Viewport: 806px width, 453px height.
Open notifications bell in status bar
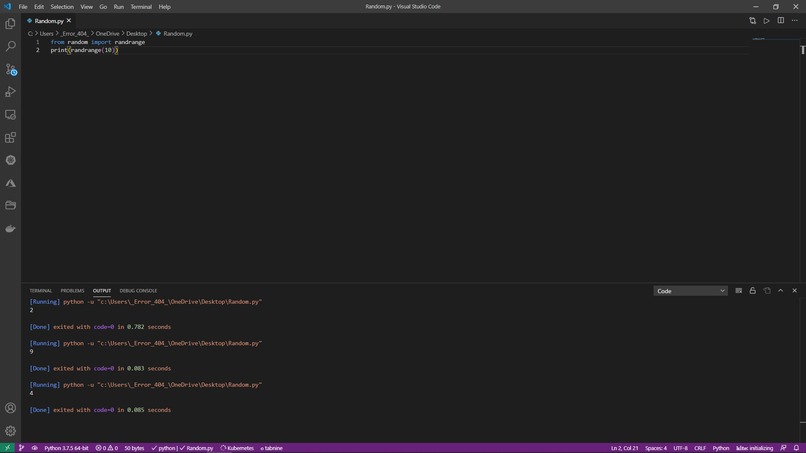click(x=796, y=448)
